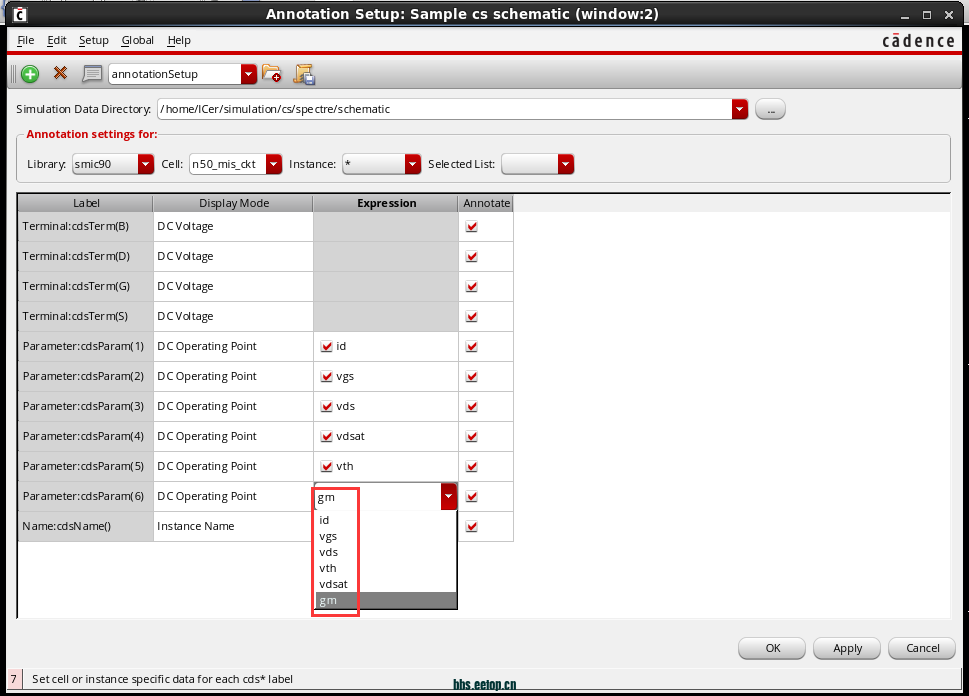
Task: Uncheck the id expression checkbox
Action: tap(327, 346)
